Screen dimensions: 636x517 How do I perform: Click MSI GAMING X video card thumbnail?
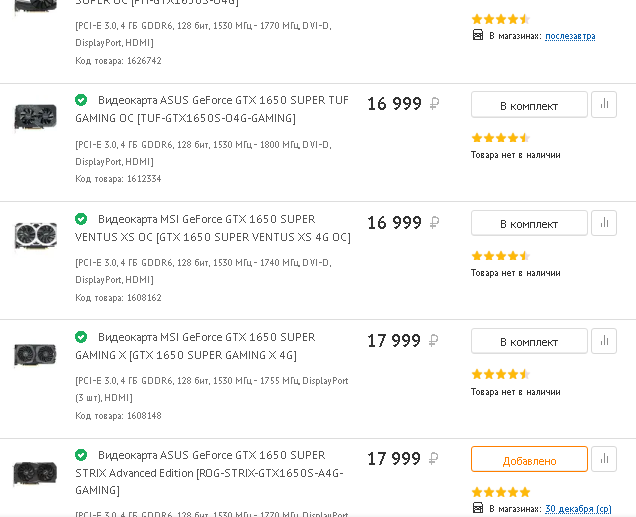(35, 354)
